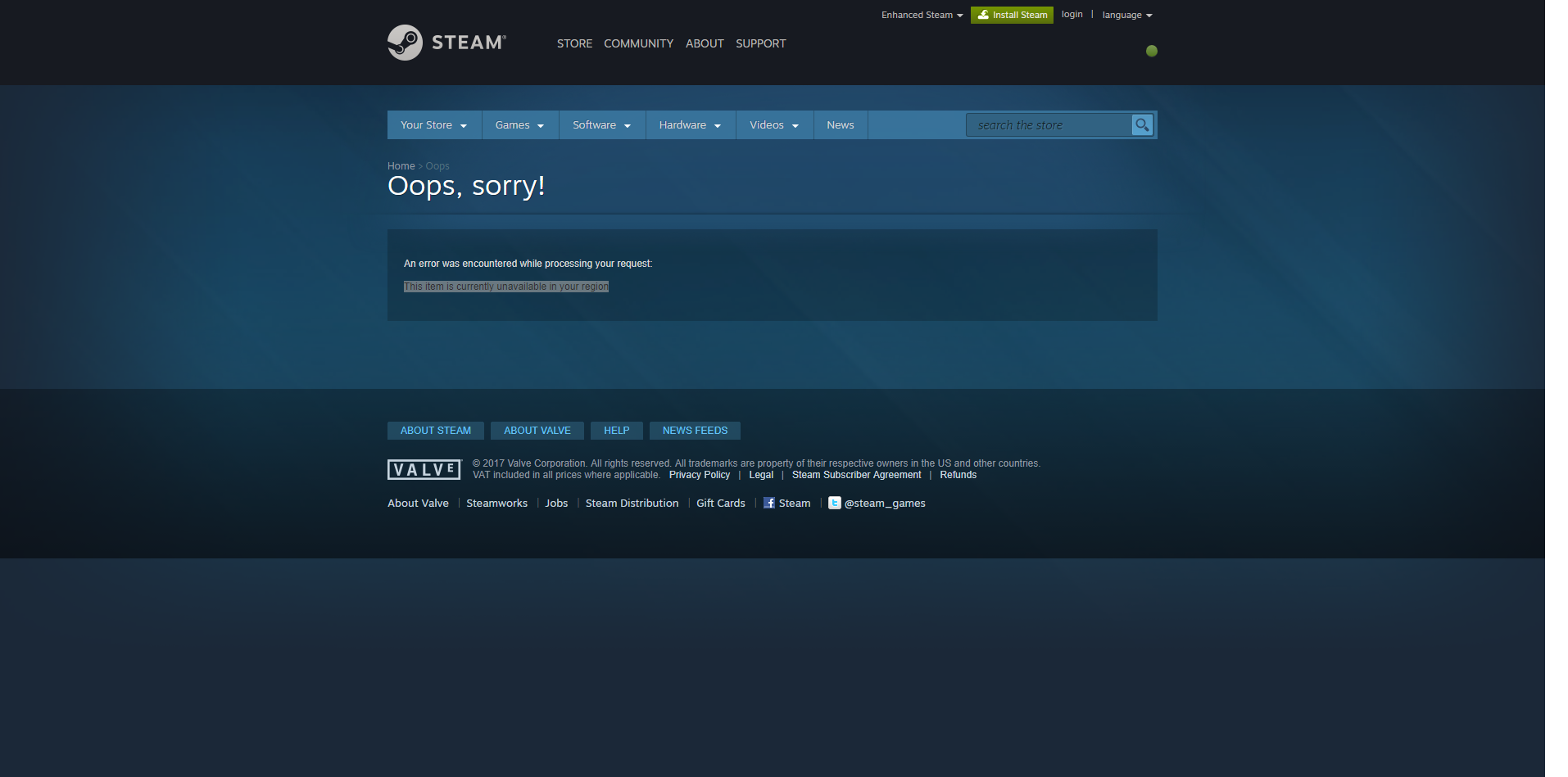The image size is (1568, 777).
Task: Go to COMMUNITY in top navigation
Action: (638, 43)
